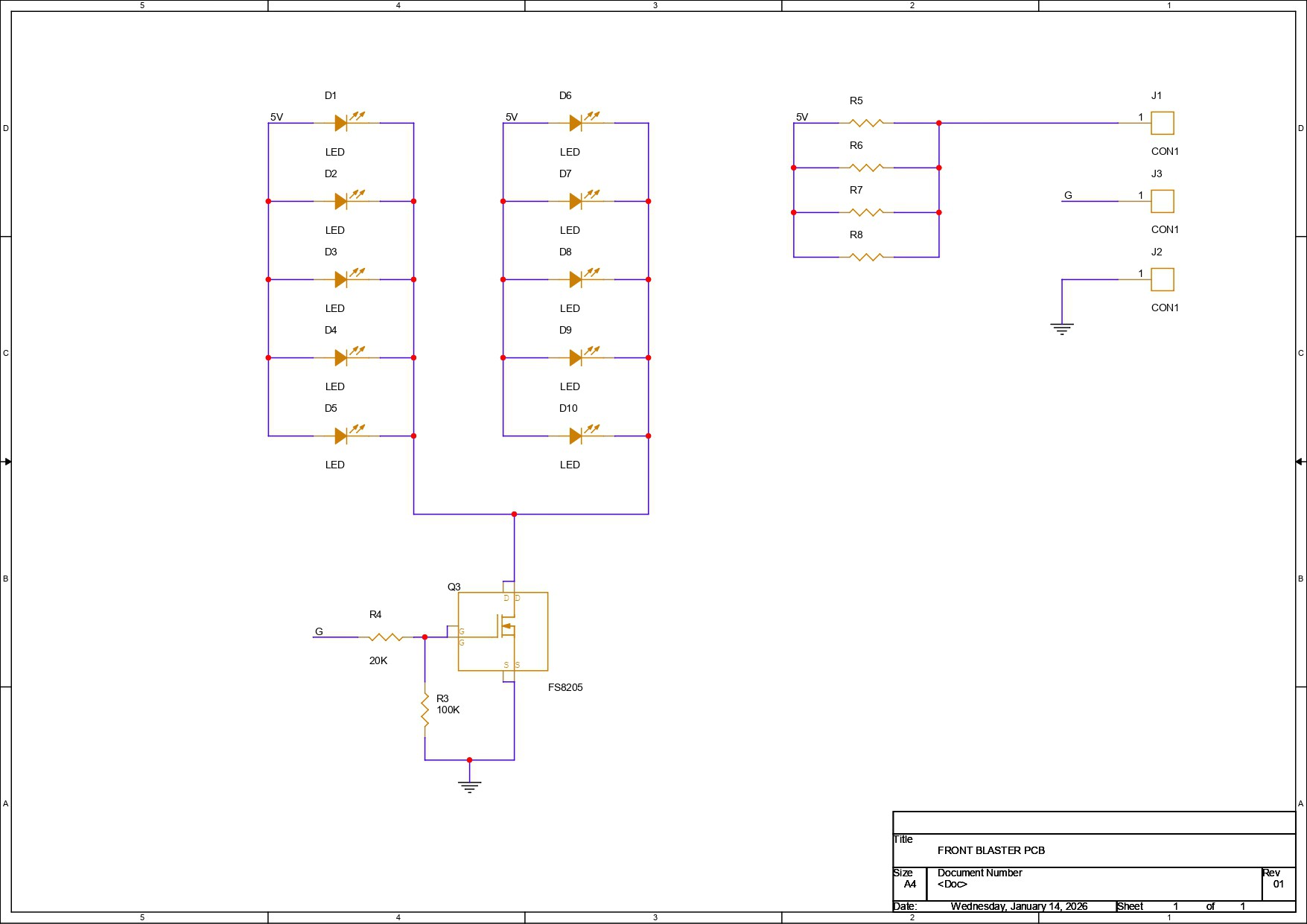The height and width of the screenshot is (924, 1307).
Task: Select the R3 100K resistor symbol
Action: (x=425, y=710)
